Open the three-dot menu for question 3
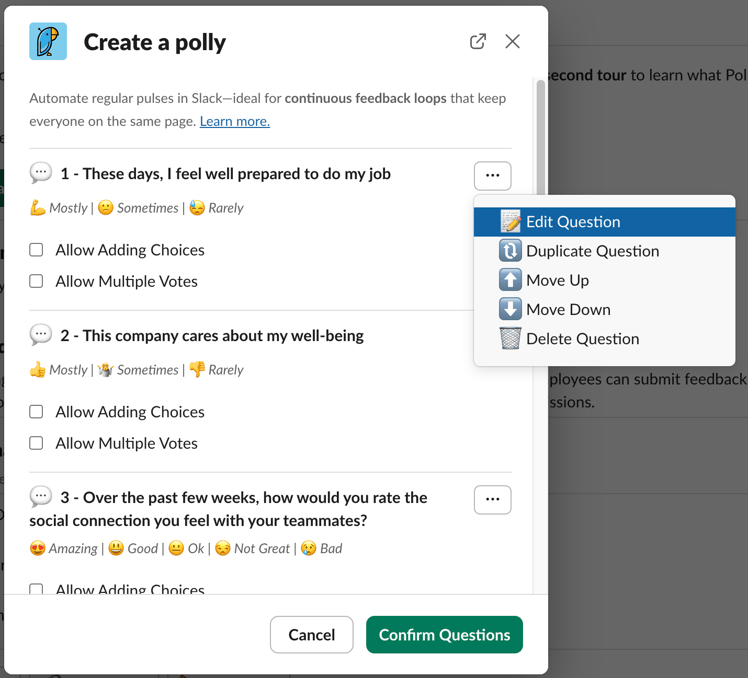This screenshot has height=678, width=748. 492,499
